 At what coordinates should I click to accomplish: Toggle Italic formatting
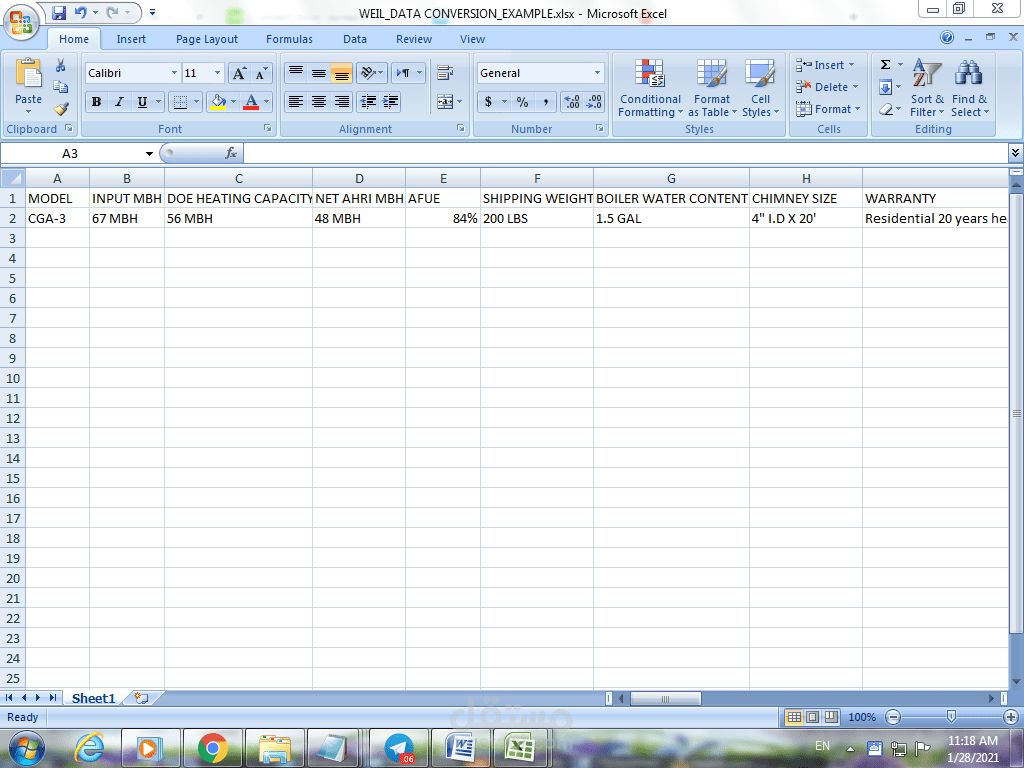click(119, 102)
